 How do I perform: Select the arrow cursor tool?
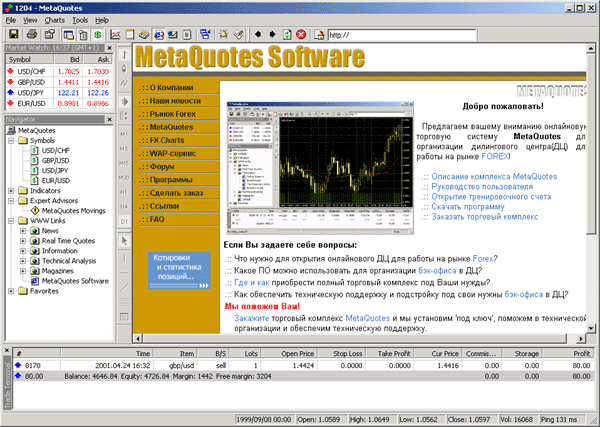pos(124,241)
